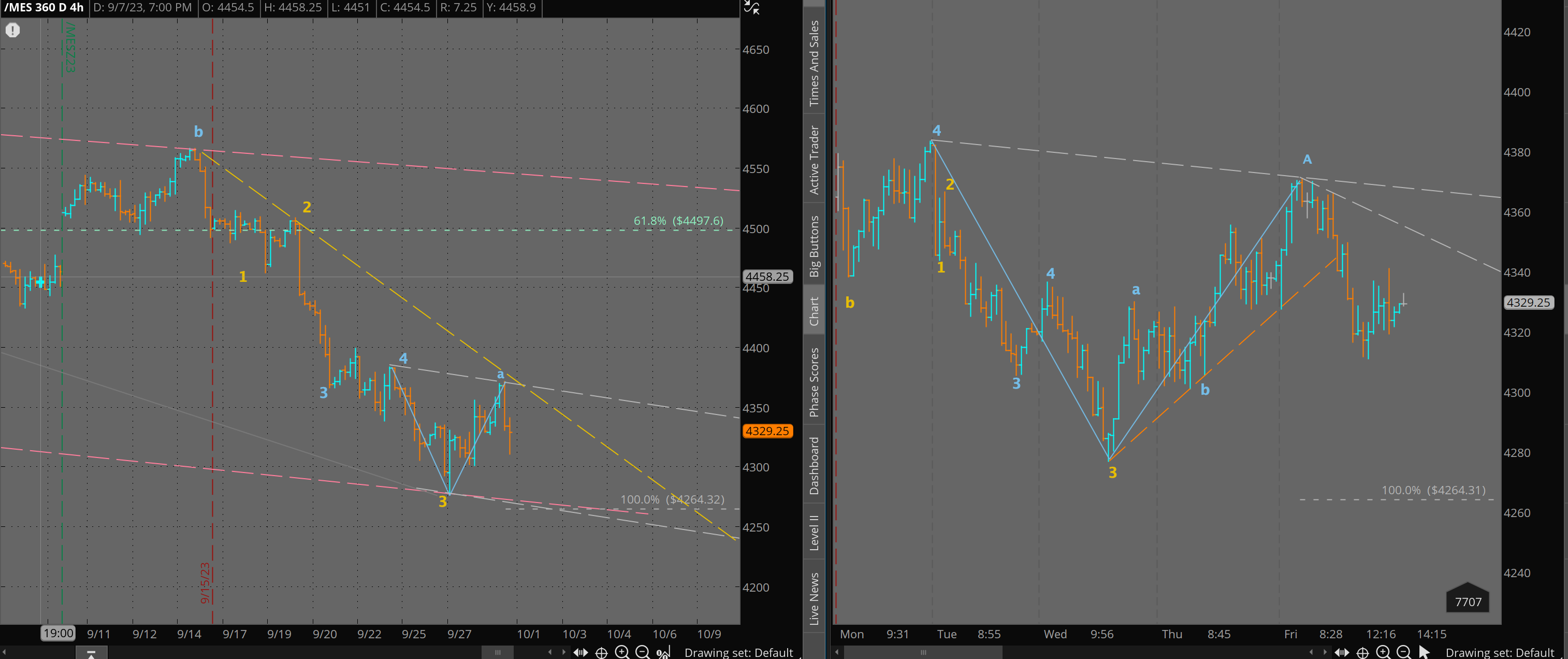
Task: Click the yellow wave 2 label on left chart
Action: pyautogui.click(x=307, y=207)
